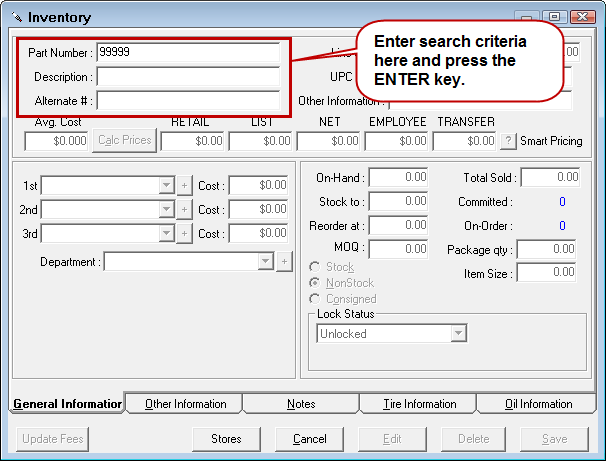Click the plus button beside 2nd vendor

[x=184, y=209]
